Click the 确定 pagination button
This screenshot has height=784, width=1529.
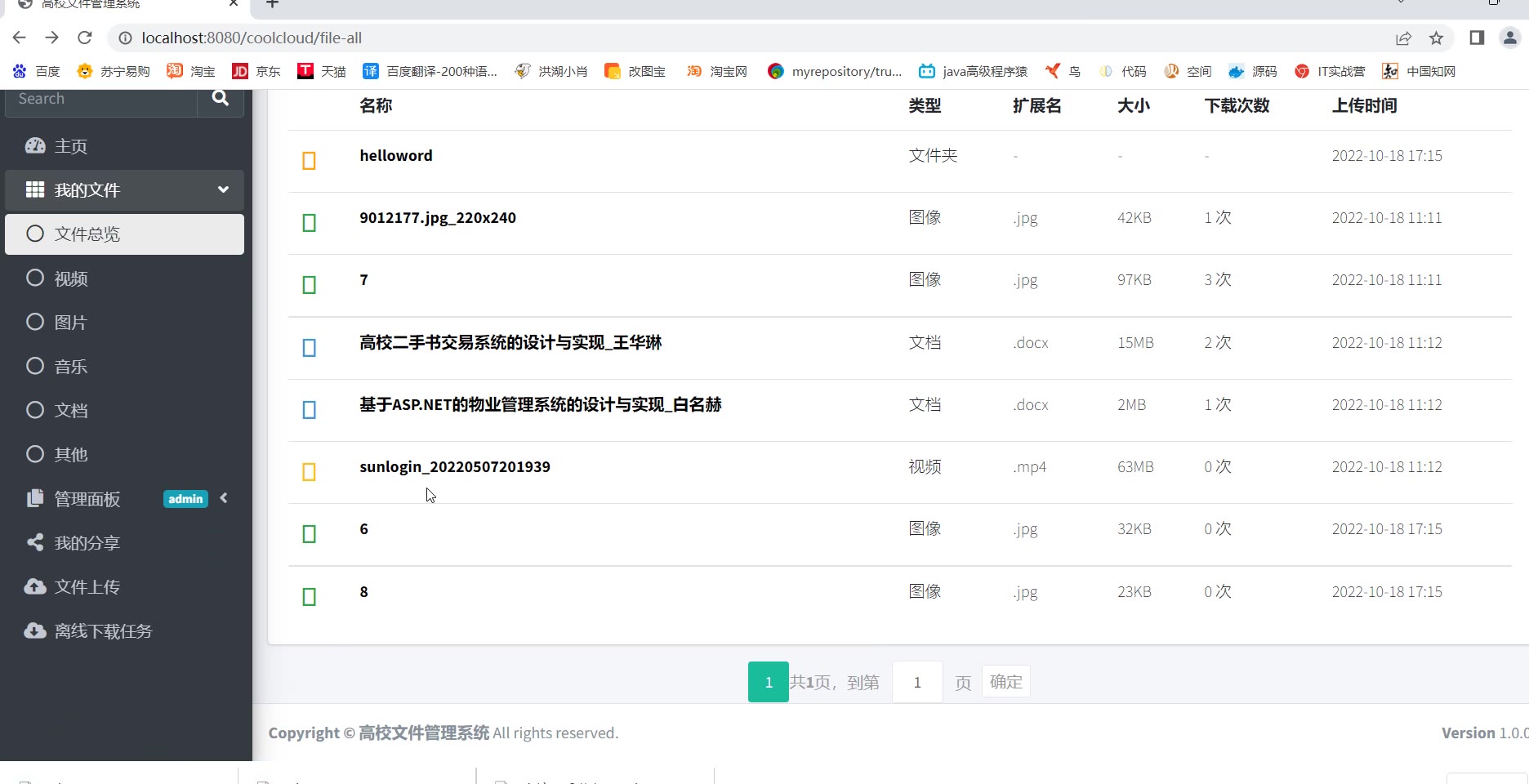click(1005, 682)
